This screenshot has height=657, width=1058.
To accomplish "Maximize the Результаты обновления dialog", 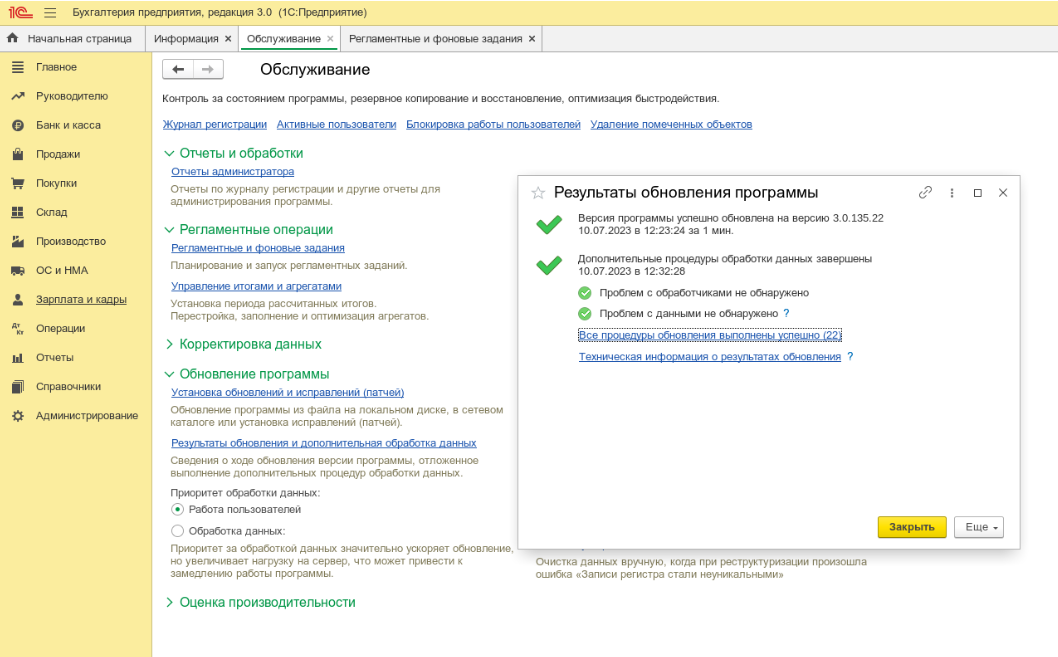I will (x=977, y=193).
